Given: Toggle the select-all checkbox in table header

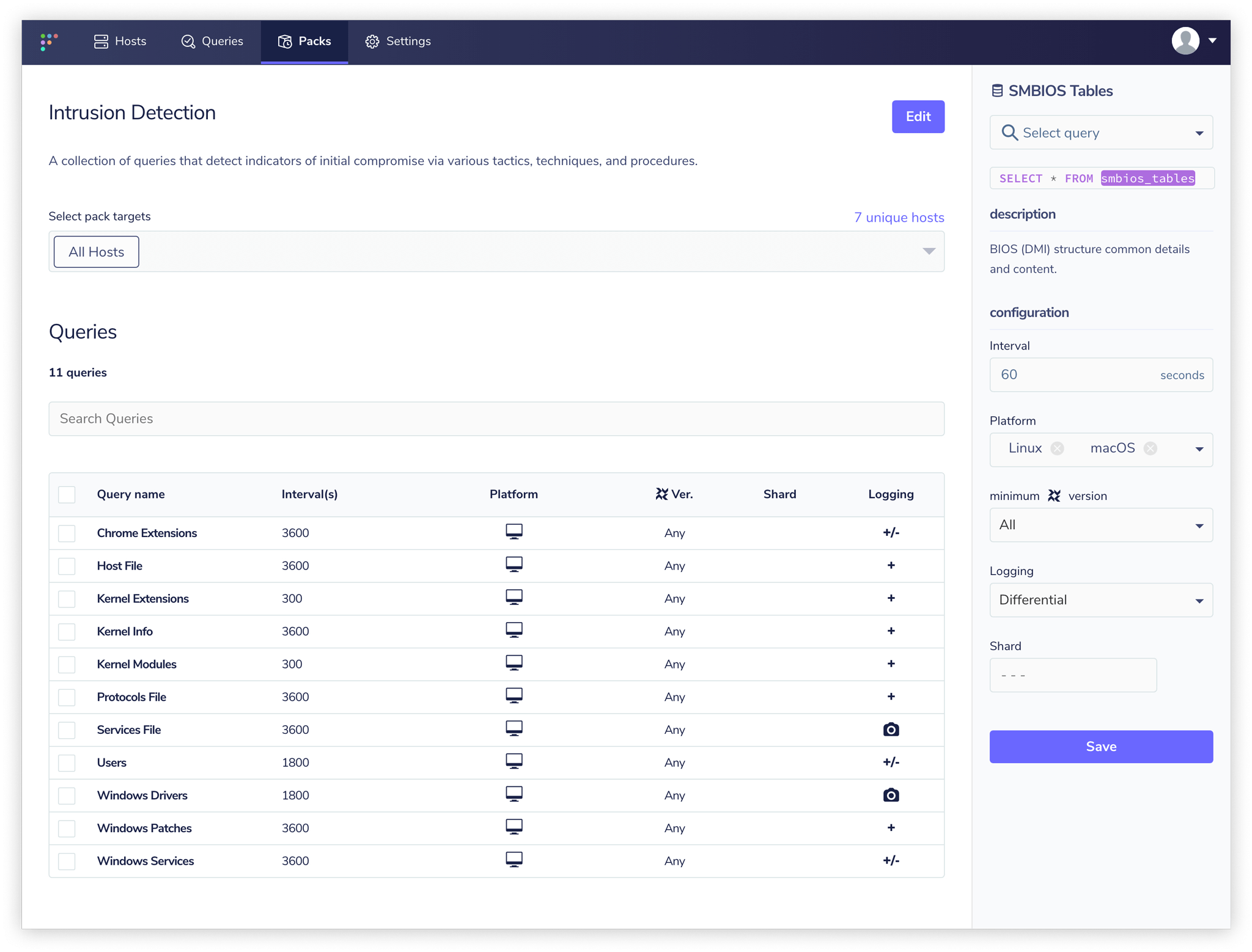Looking at the screenshot, I should point(68,494).
